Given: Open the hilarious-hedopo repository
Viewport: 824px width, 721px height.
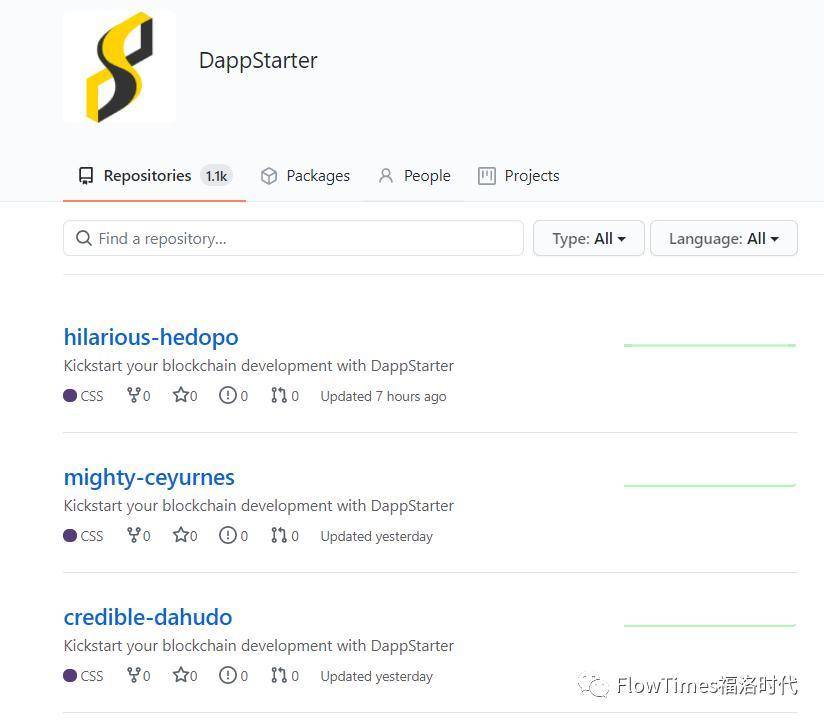Looking at the screenshot, I should 151,337.
